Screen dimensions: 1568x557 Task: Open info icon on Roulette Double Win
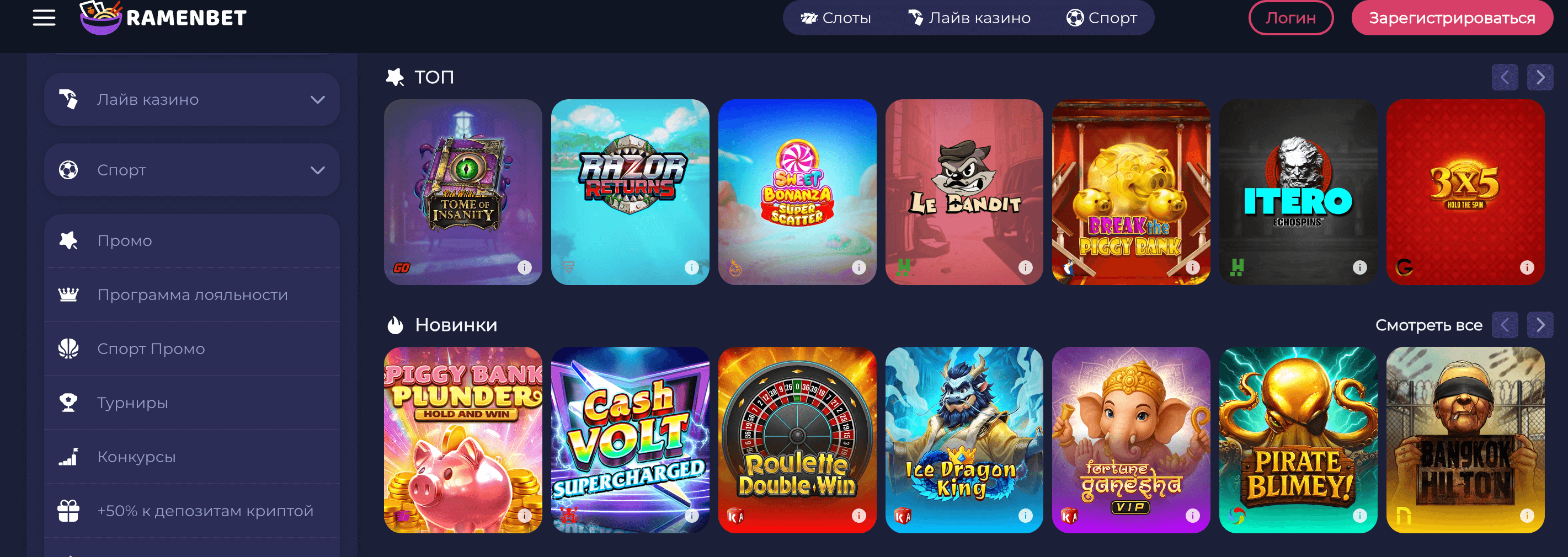click(859, 516)
